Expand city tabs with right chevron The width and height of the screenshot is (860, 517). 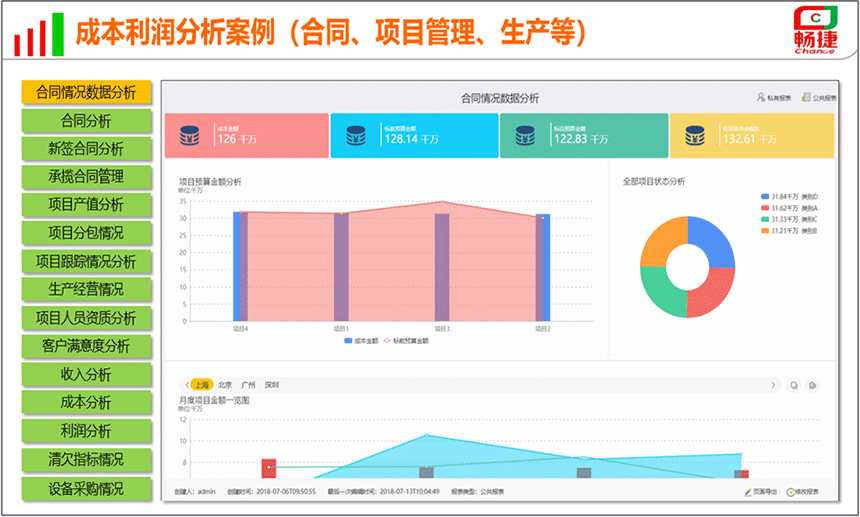click(x=773, y=385)
